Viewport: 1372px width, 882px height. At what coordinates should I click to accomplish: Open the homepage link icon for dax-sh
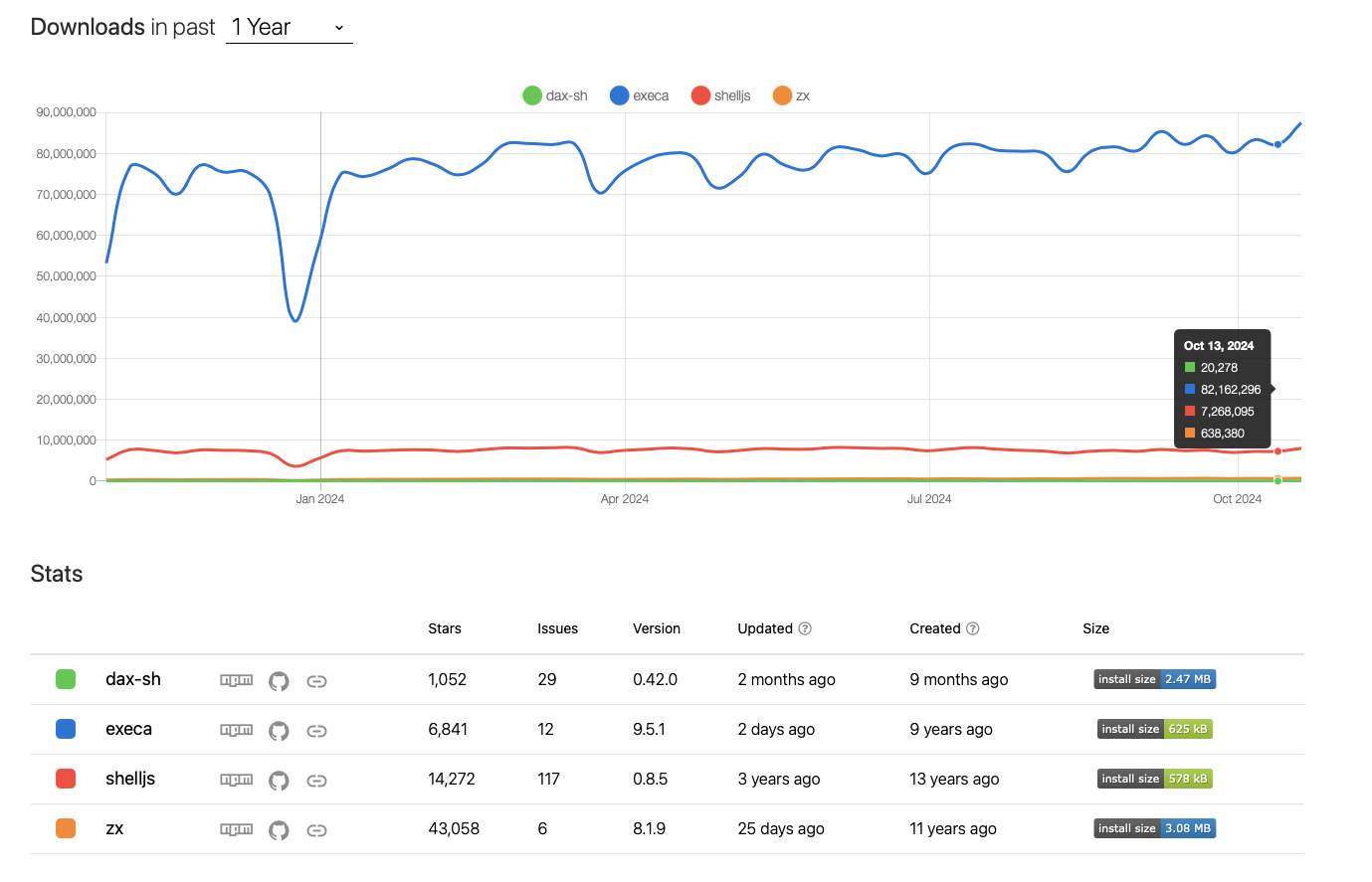point(316,681)
